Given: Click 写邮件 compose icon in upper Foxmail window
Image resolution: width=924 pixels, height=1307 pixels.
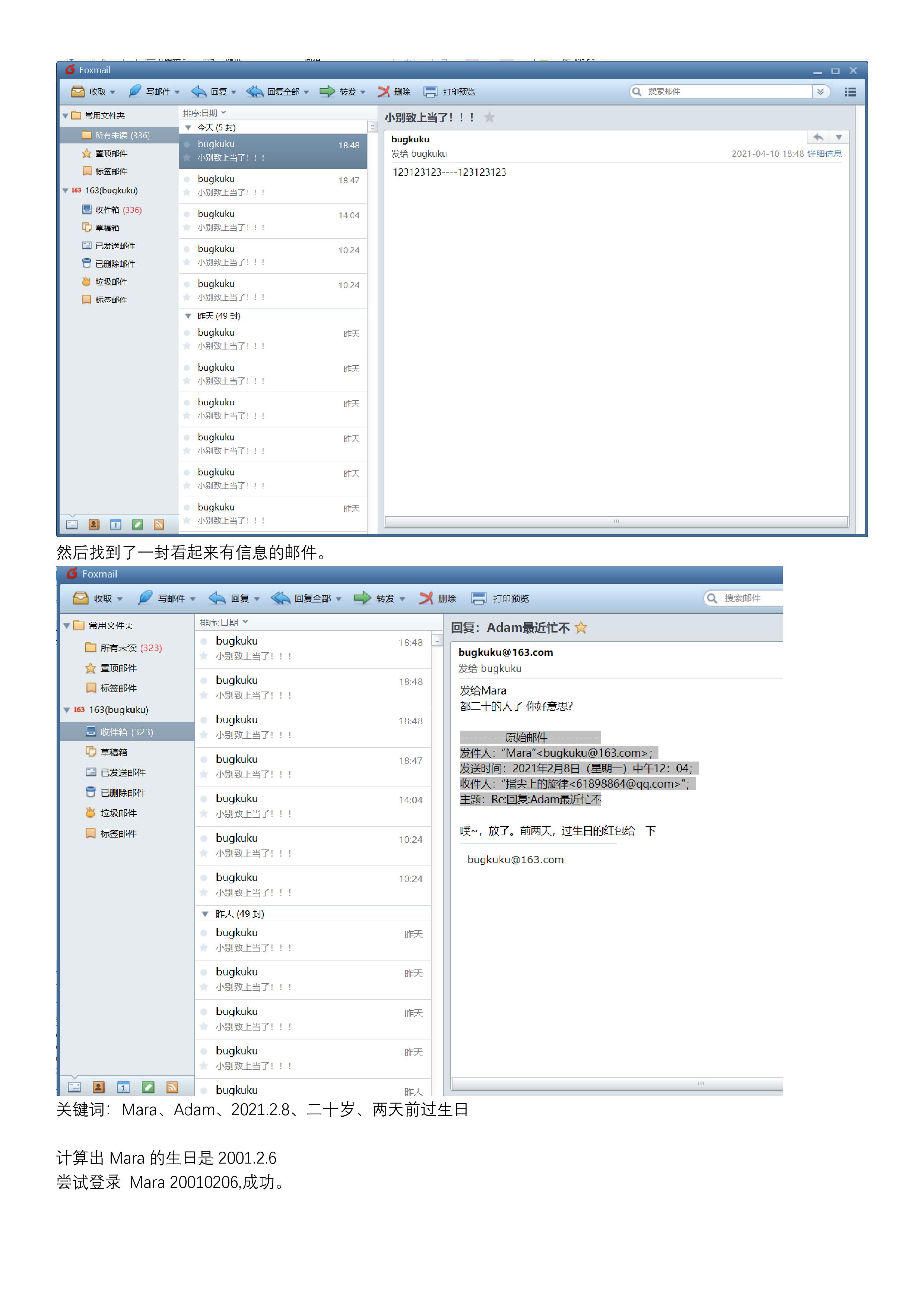Looking at the screenshot, I should click(135, 92).
